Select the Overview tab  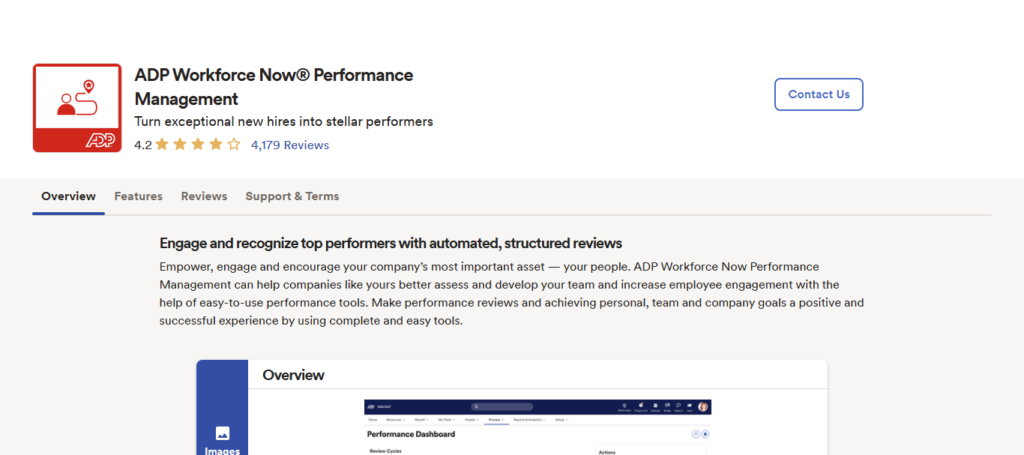pos(69,196)
